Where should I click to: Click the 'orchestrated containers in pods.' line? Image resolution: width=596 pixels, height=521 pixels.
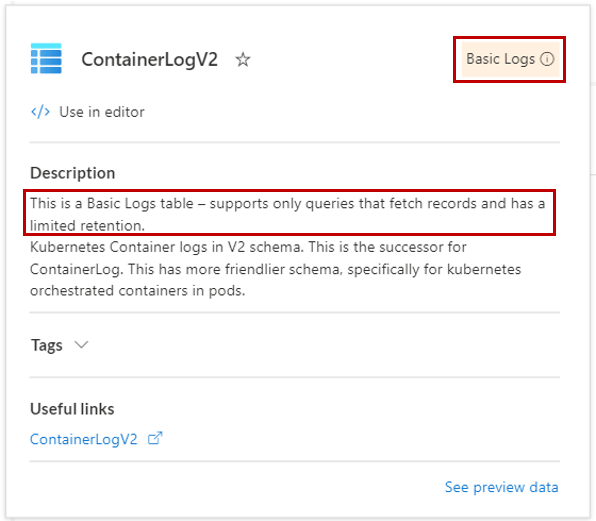[138, 291]
